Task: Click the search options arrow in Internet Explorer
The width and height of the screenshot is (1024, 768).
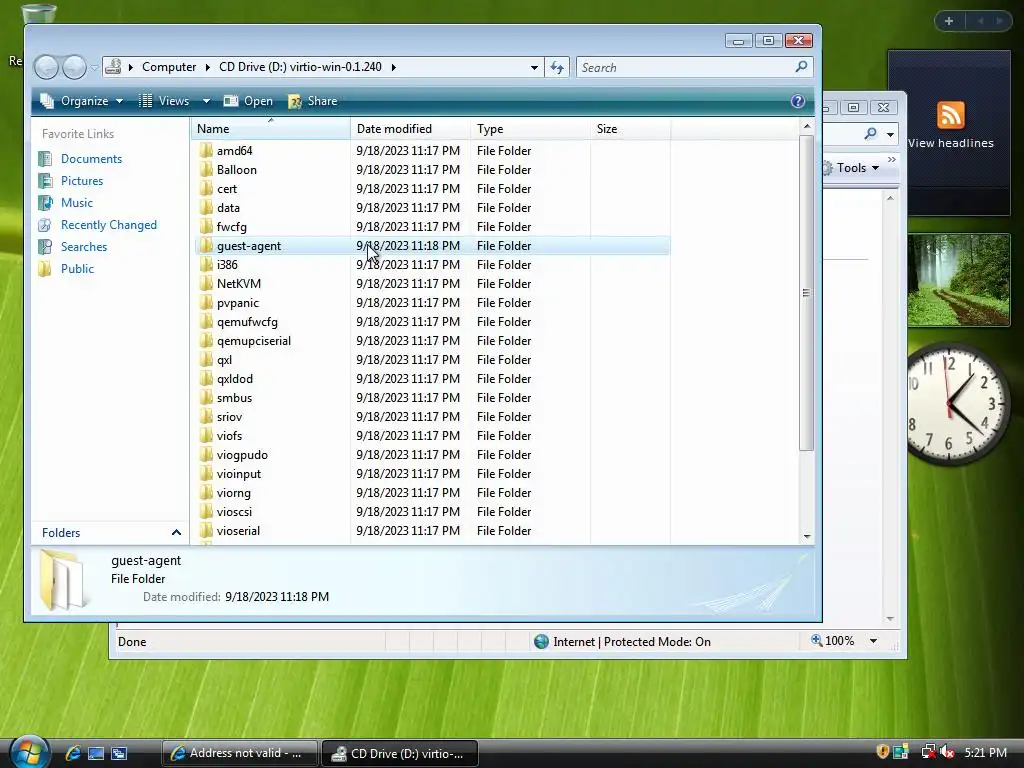Action: [890, 134]
